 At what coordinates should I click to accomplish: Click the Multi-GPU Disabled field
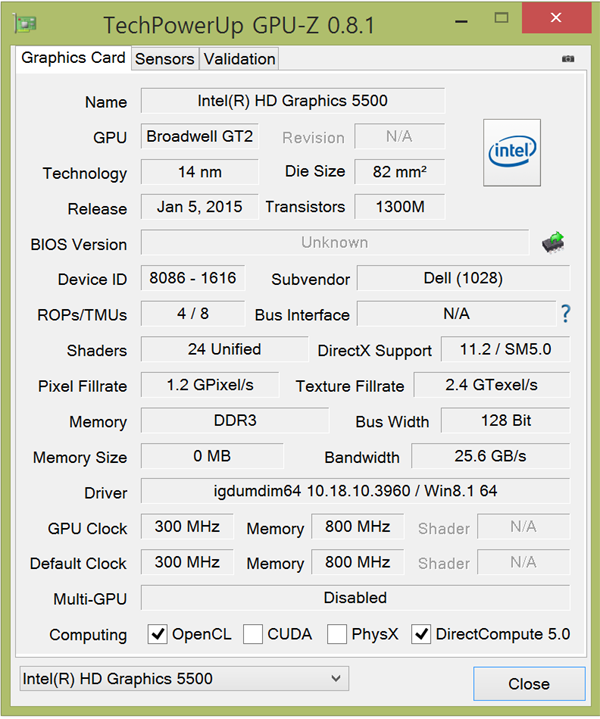point(356,597)
